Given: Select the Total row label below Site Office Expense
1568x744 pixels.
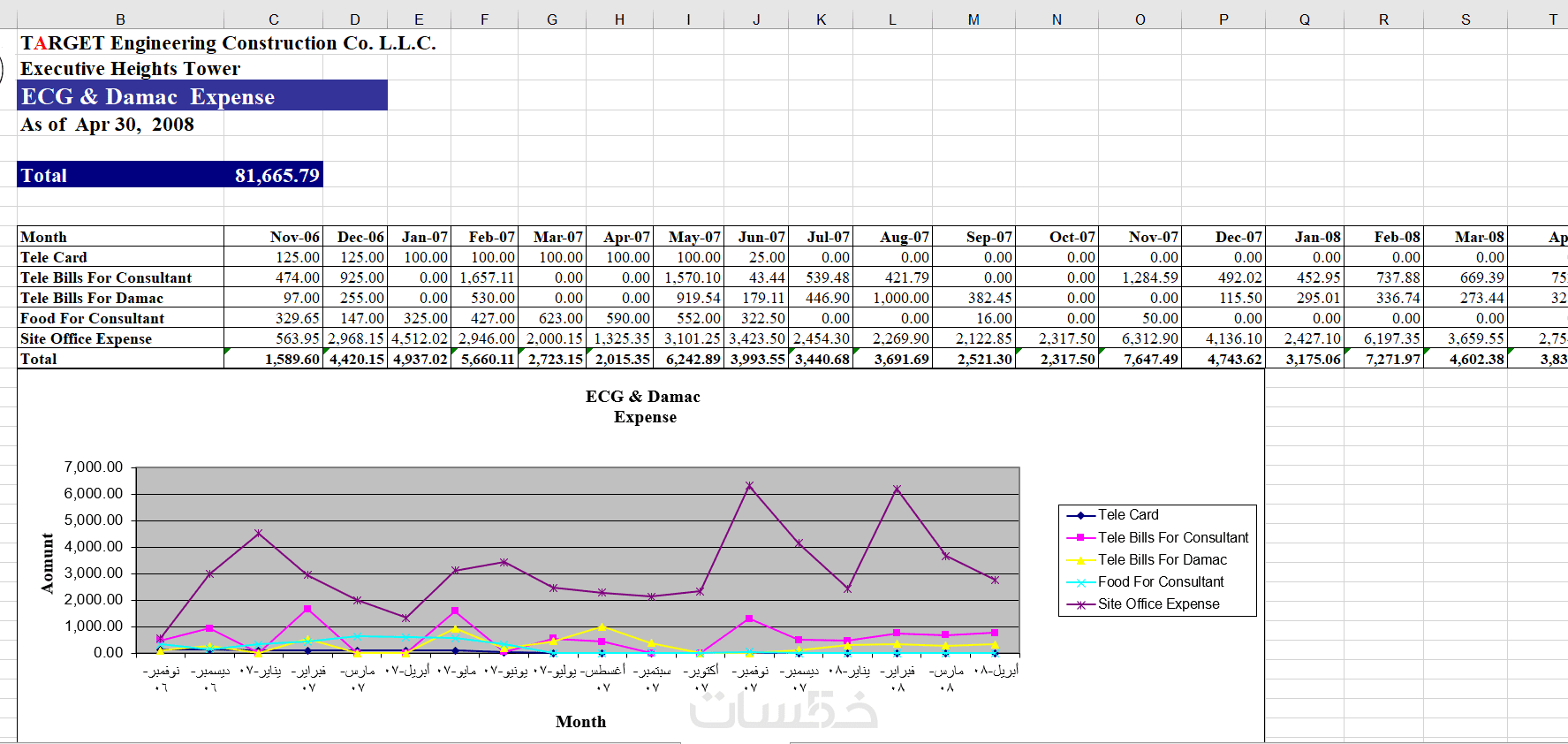Looking at the screenshot, I should 120,359.
